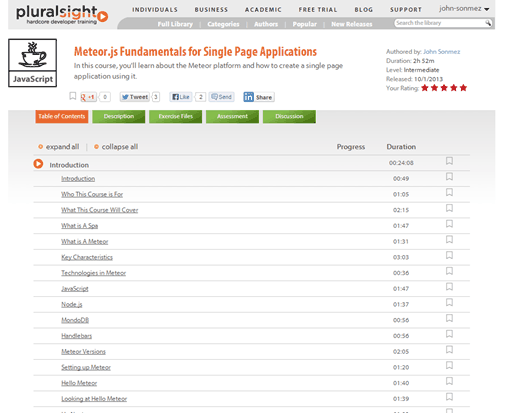Click the search magnifier icon
The image size is (506, 413).
tap(488, 23)
